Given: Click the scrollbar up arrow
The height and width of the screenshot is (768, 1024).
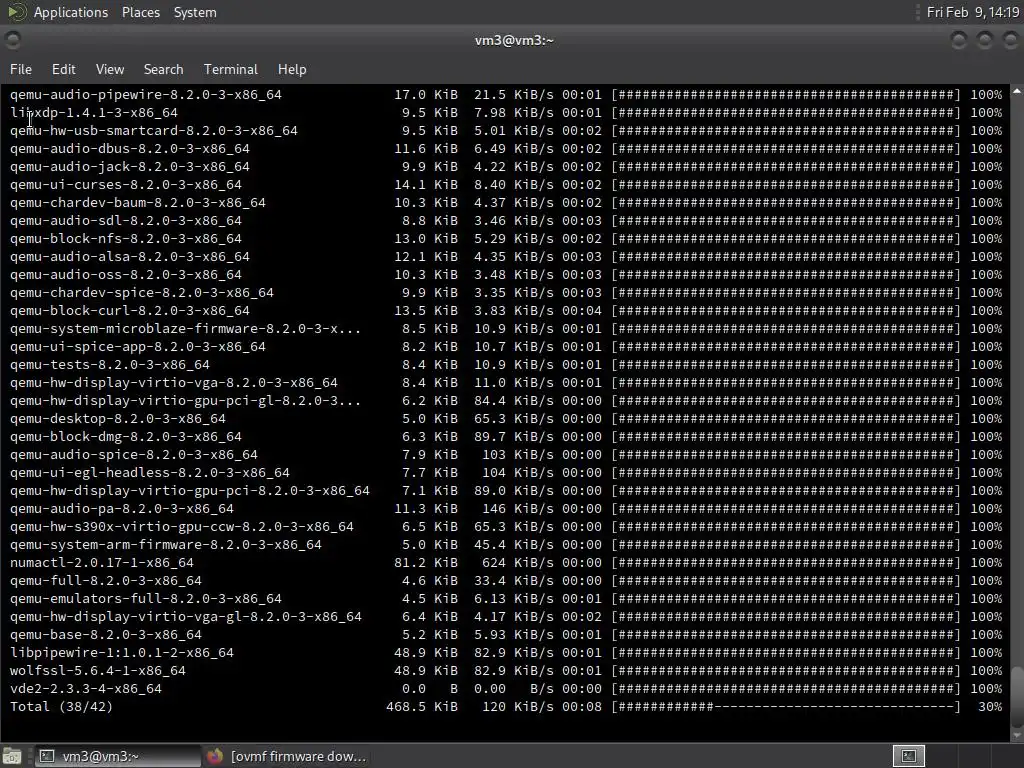Looking at the screenshot, I should tap(1017, 92).
